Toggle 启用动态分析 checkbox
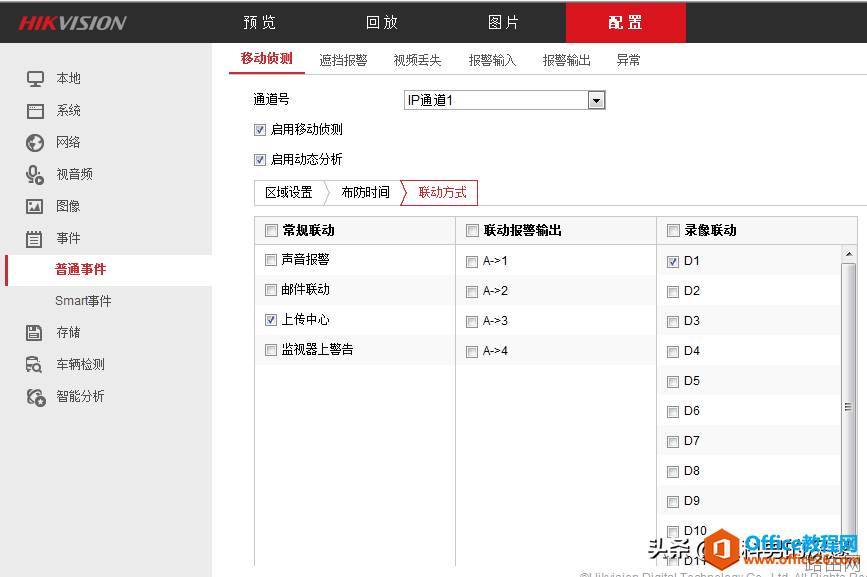This screenshot has height=577, width=867. [x=260, y=160]
